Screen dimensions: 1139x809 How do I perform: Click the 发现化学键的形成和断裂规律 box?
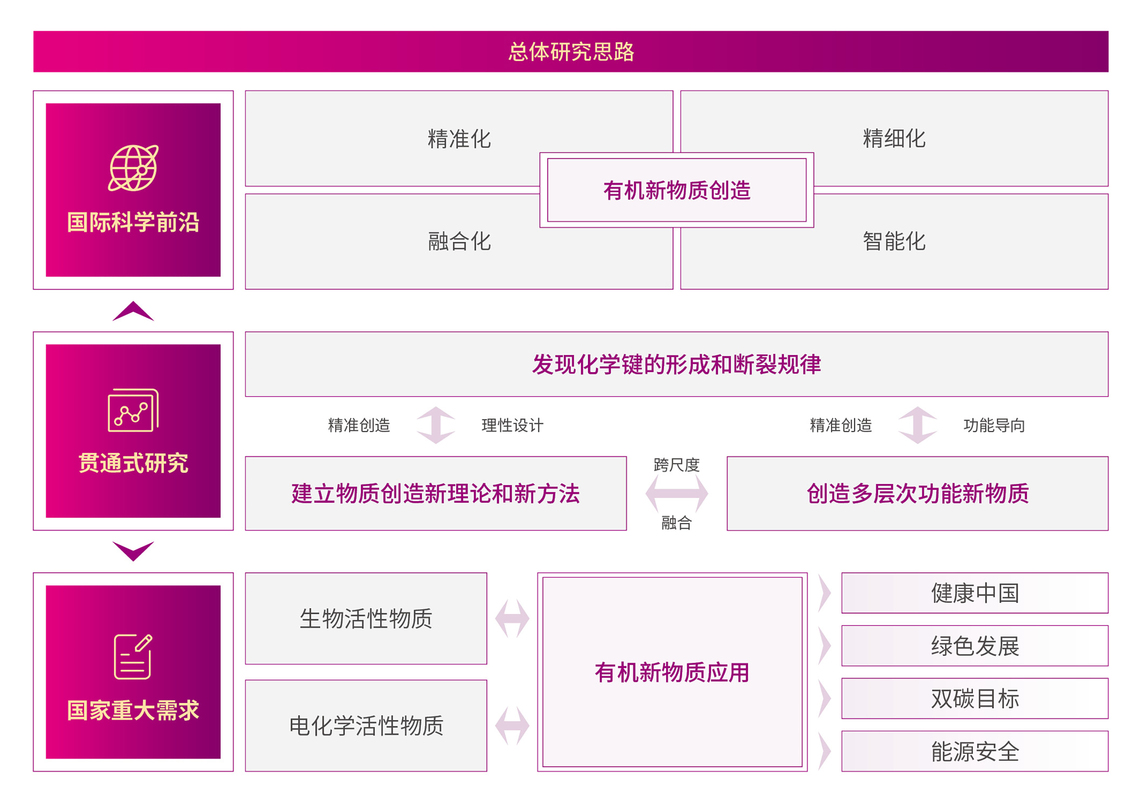click(x=676, y=364)
